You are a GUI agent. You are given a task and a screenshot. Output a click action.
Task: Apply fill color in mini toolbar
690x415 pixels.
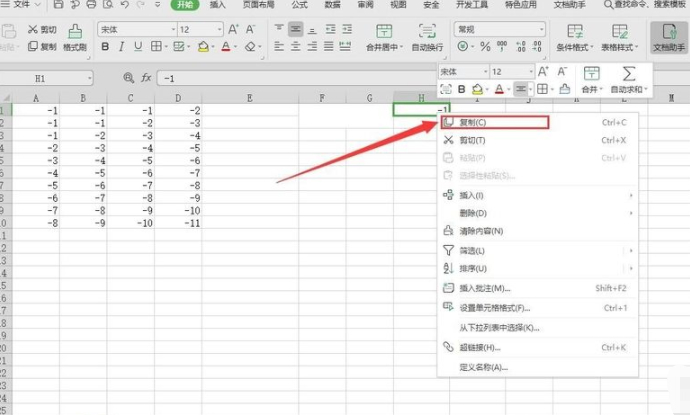tap(477, 89)
